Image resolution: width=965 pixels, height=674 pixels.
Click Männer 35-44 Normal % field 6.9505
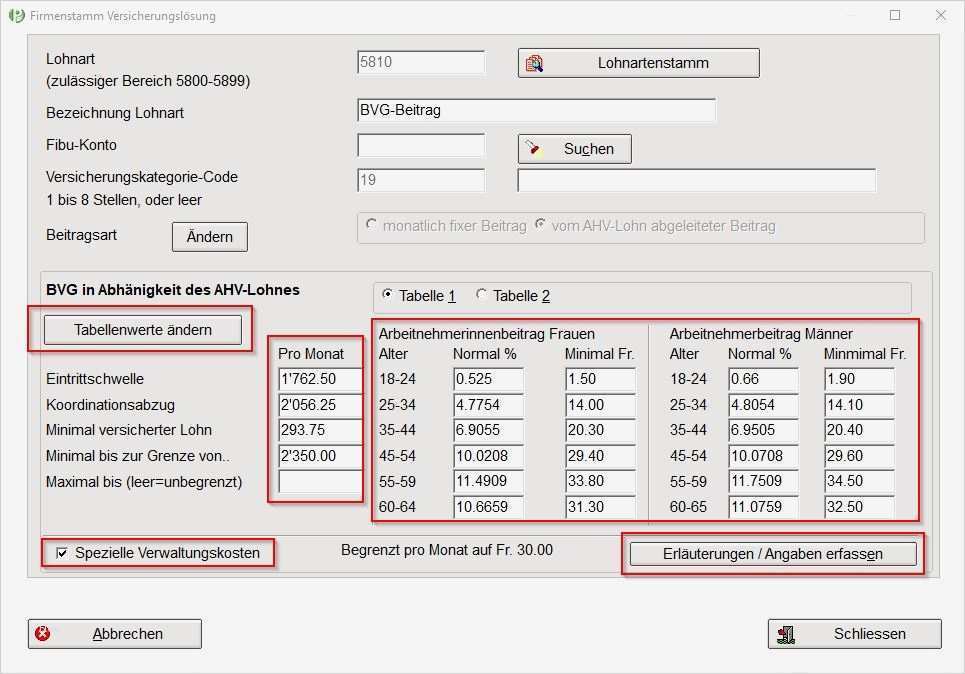coord(764,430)
